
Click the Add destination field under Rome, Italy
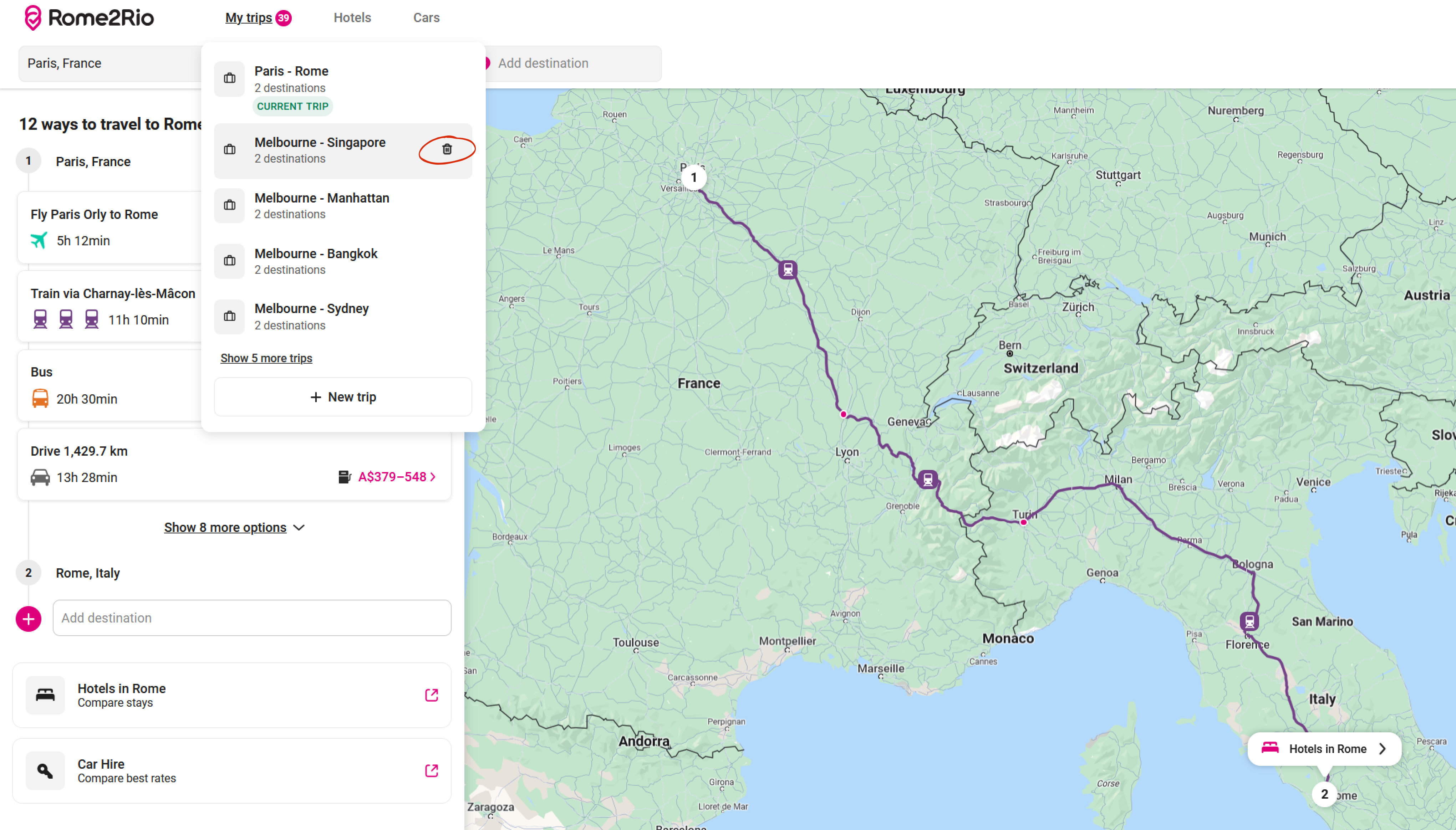tap(252, 618)
